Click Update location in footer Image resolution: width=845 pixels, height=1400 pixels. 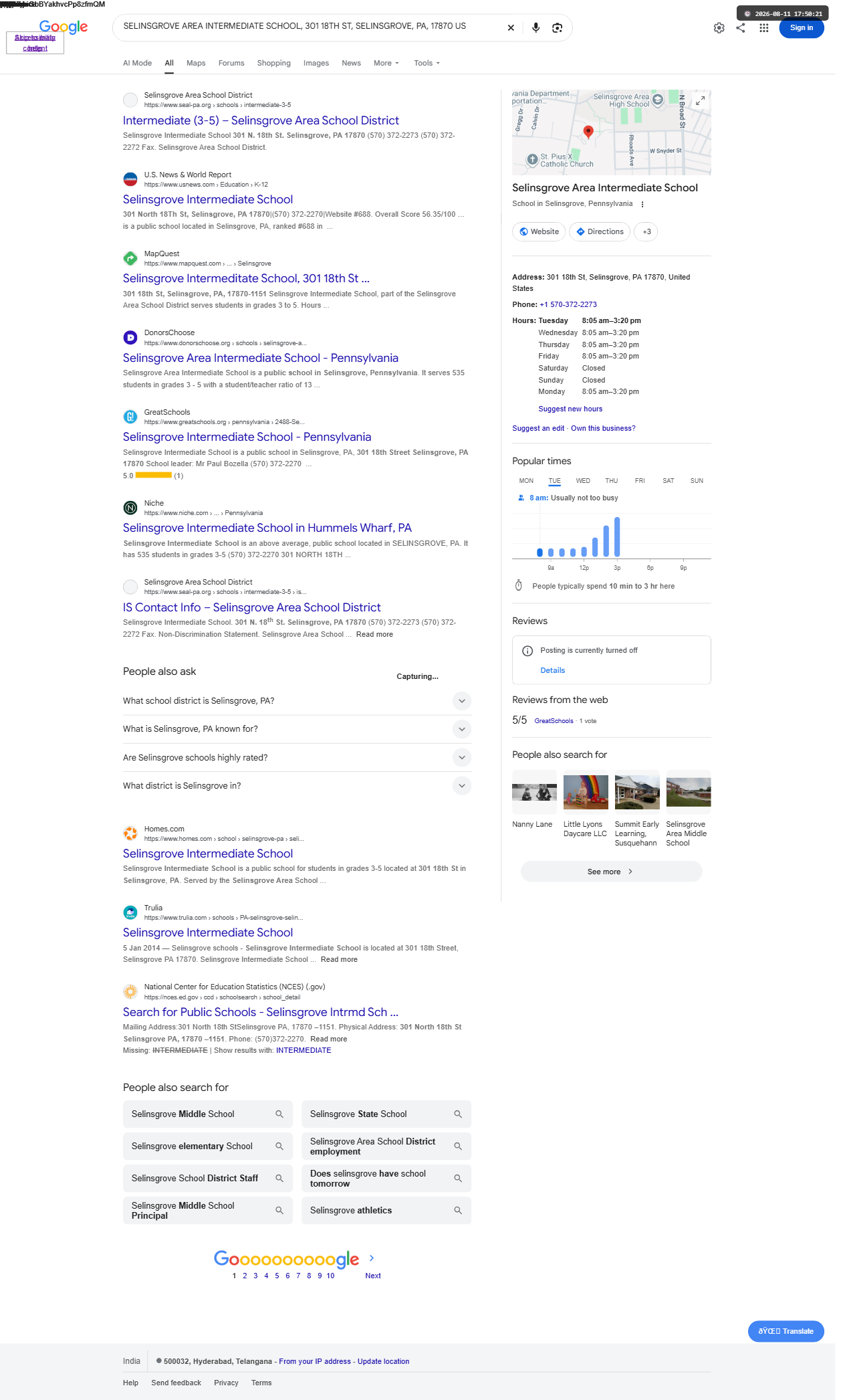(383, 1361)
